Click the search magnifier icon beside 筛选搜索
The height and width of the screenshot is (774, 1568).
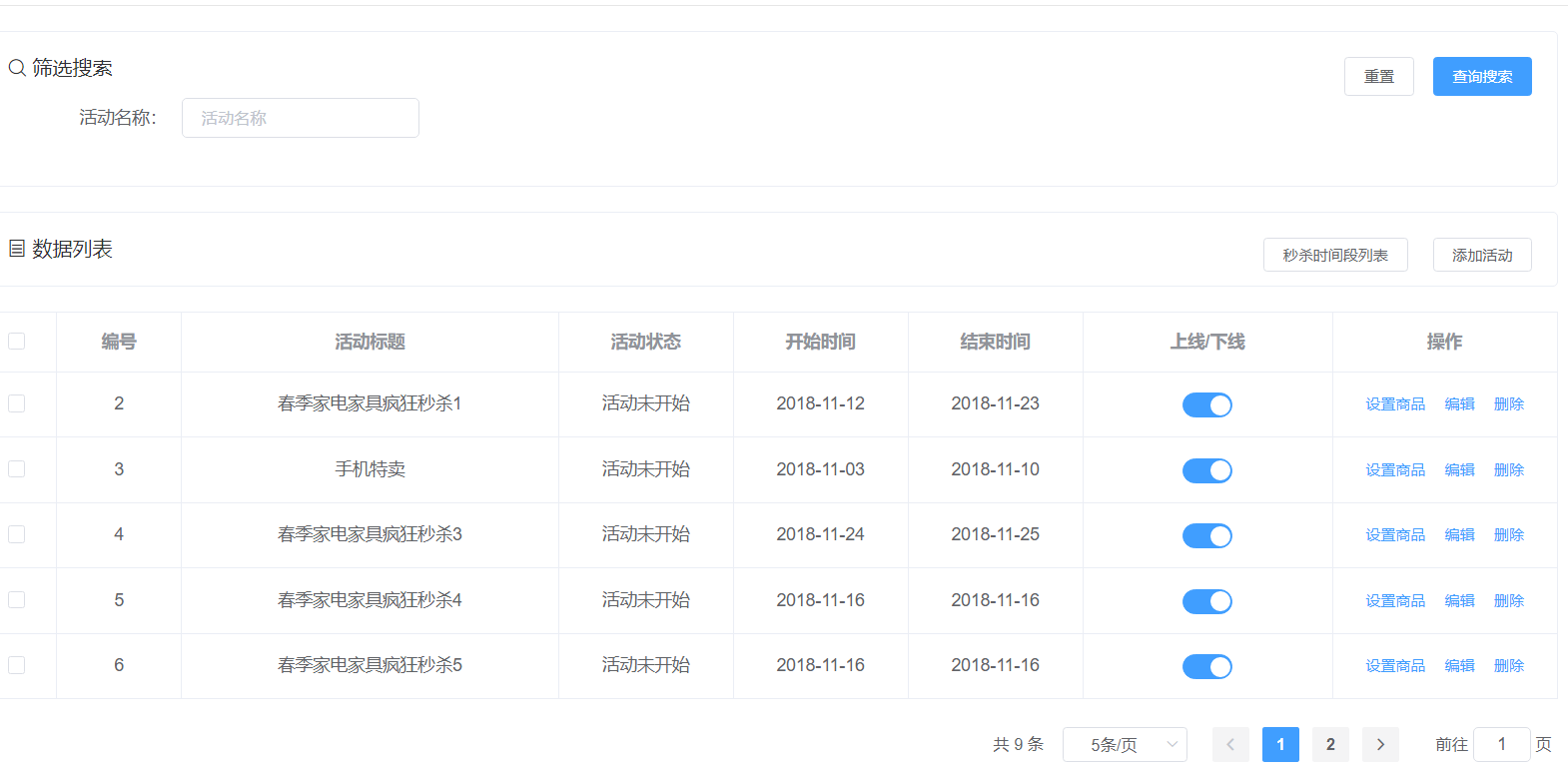17,68
